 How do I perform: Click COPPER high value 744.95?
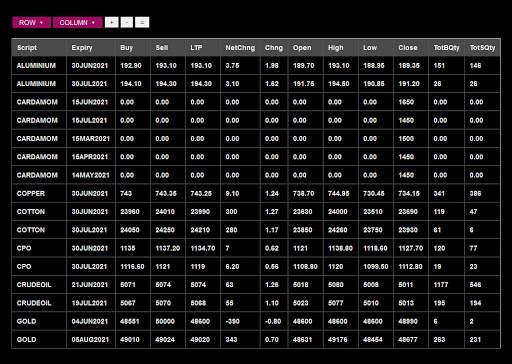(x=339, y=193)
